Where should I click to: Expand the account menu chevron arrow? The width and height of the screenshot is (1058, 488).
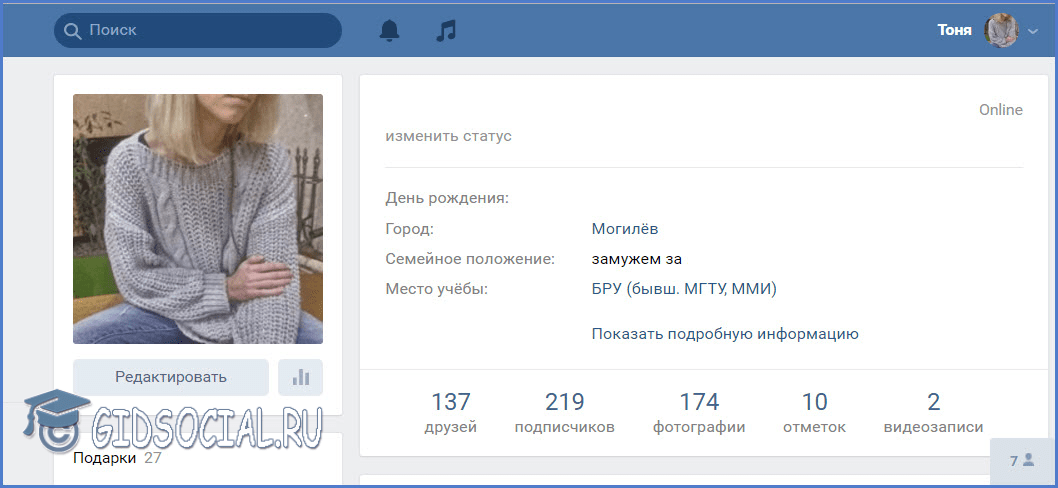pos(1033,32)
